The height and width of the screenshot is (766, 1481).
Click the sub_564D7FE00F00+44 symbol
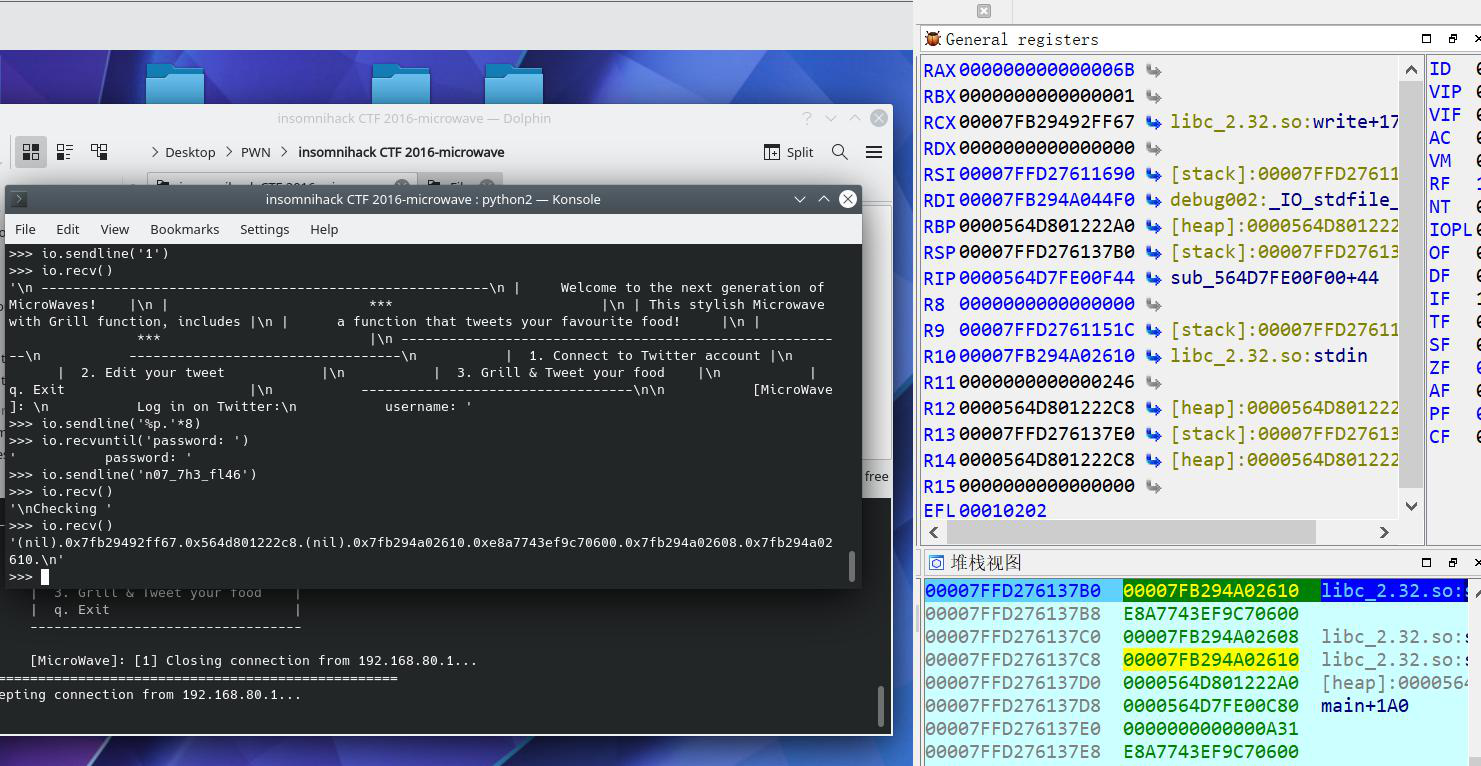coord(1275,278)
